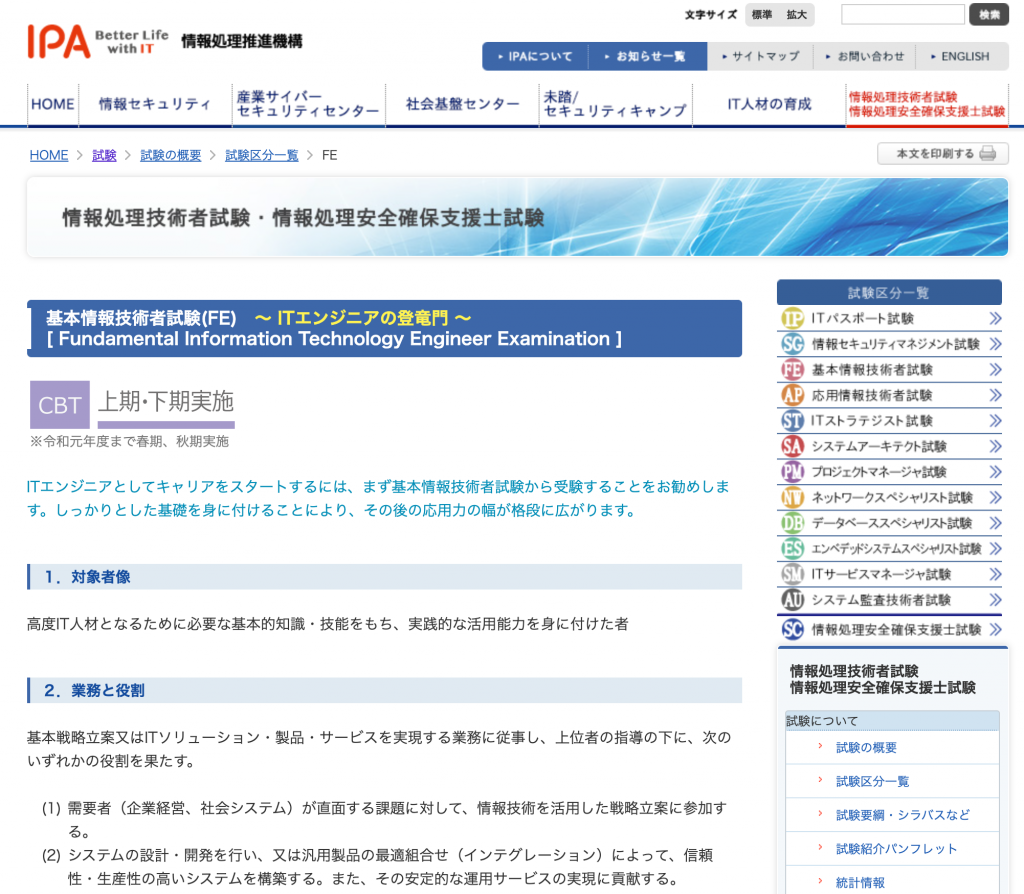
Task: Open the システム監査技術者試験 double-chevron arrow
Action: 995,599
